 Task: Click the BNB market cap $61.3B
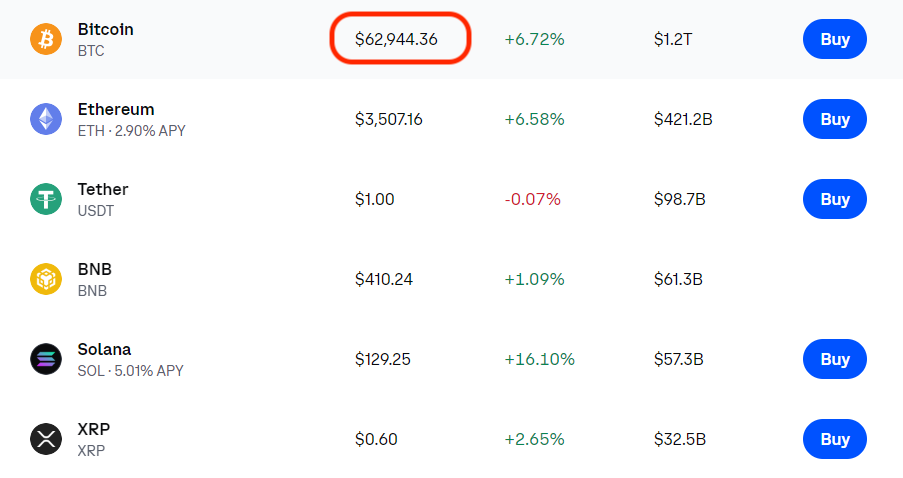678,279
